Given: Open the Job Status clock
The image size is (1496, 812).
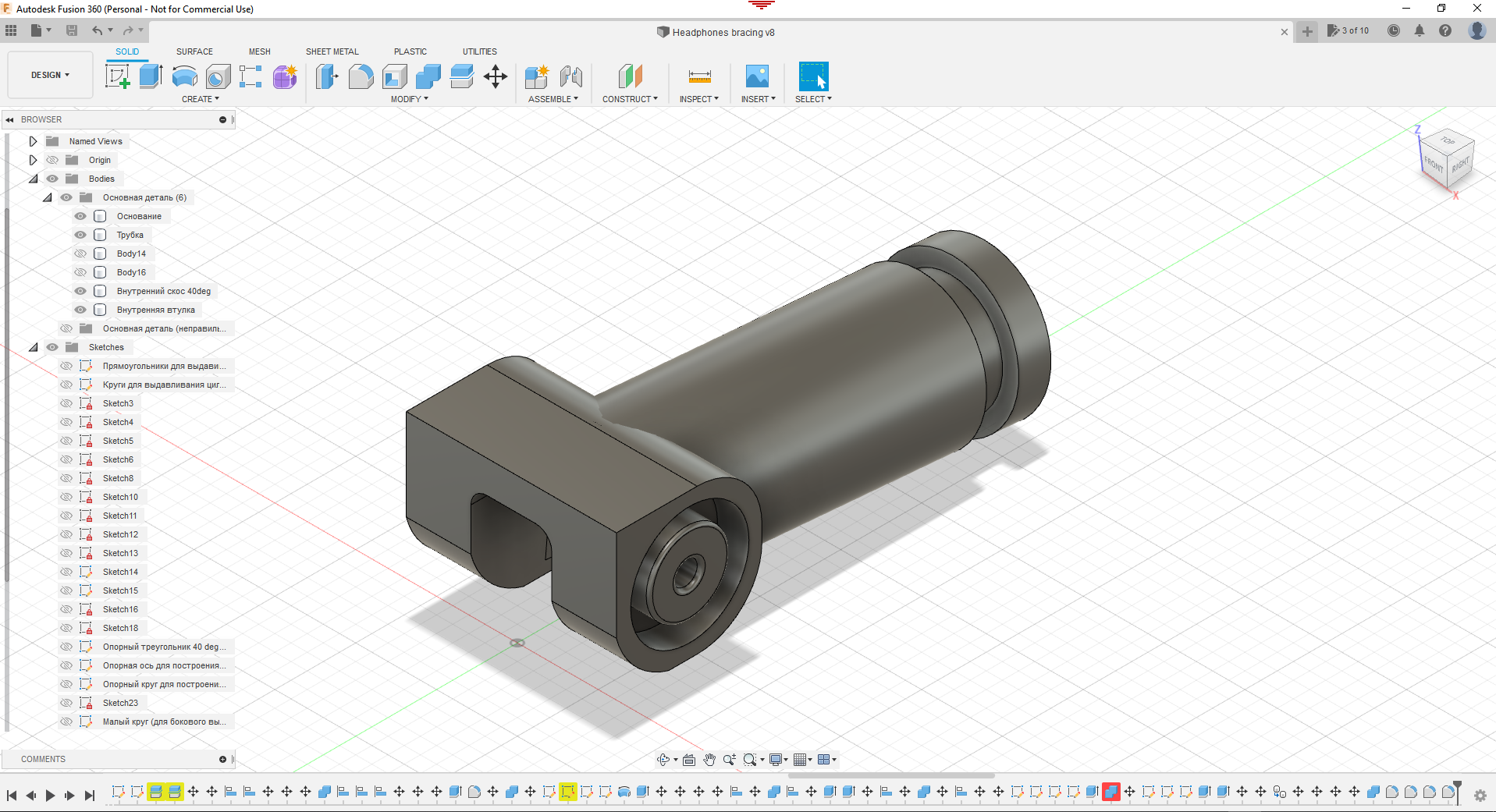Looking at the screenshot, I should pos(1394,30).
